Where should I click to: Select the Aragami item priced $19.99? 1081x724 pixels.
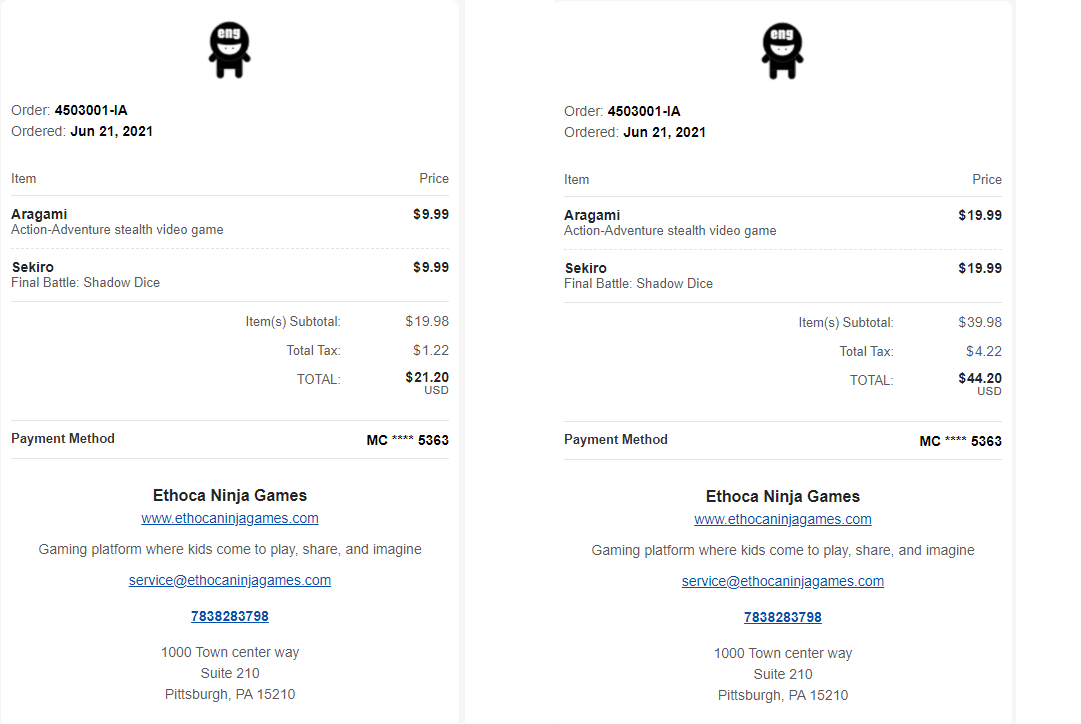pos(592,215)
